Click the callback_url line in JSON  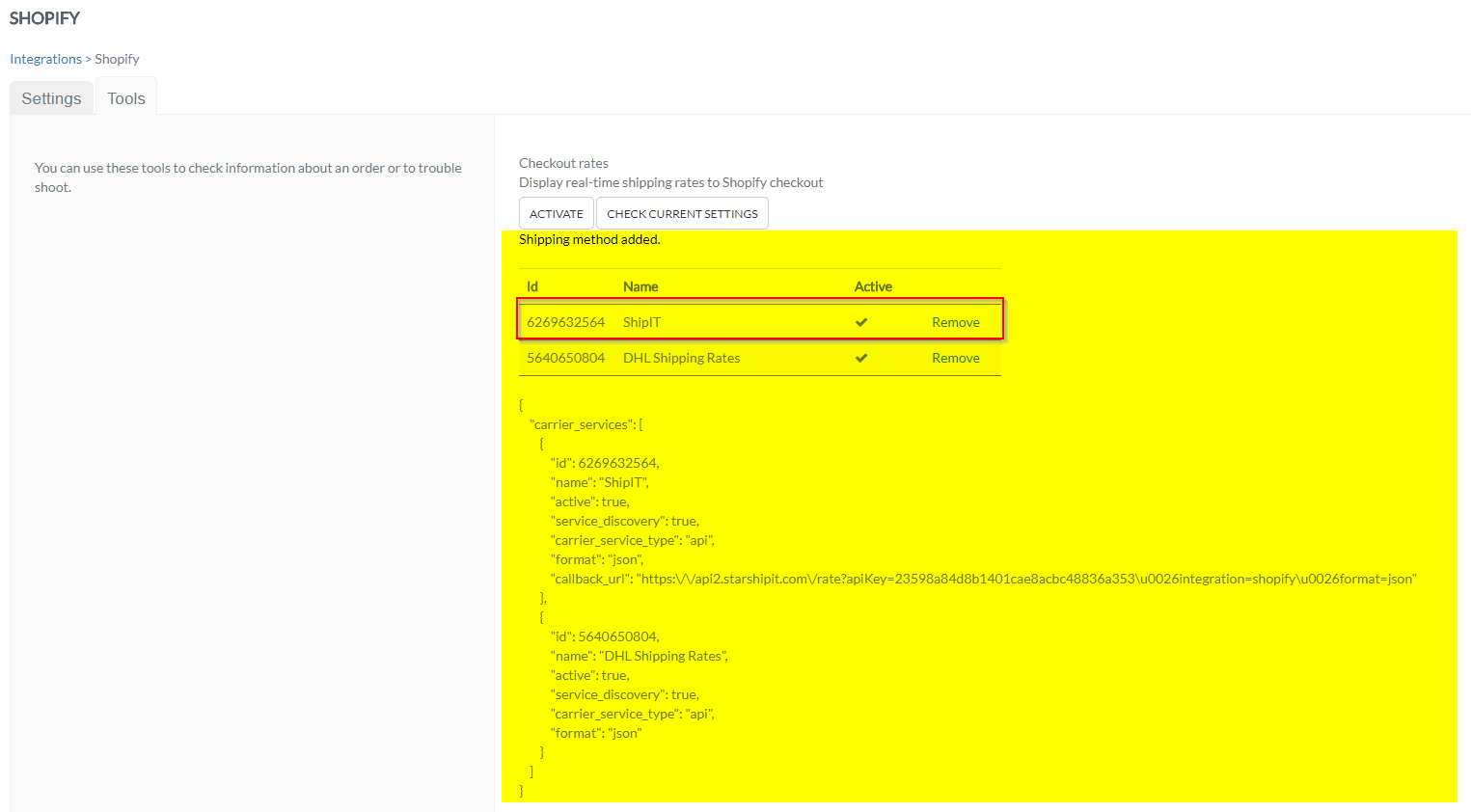pos(984,579)
